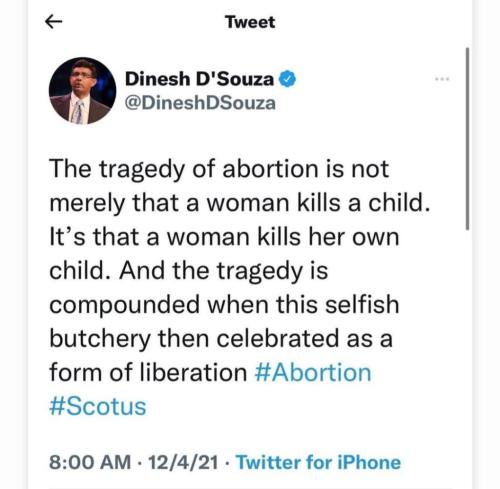Click the line mentioning selfish
The width and height of the screenshot is (500, 489).
pyautogui.click(x=224, y=305)
